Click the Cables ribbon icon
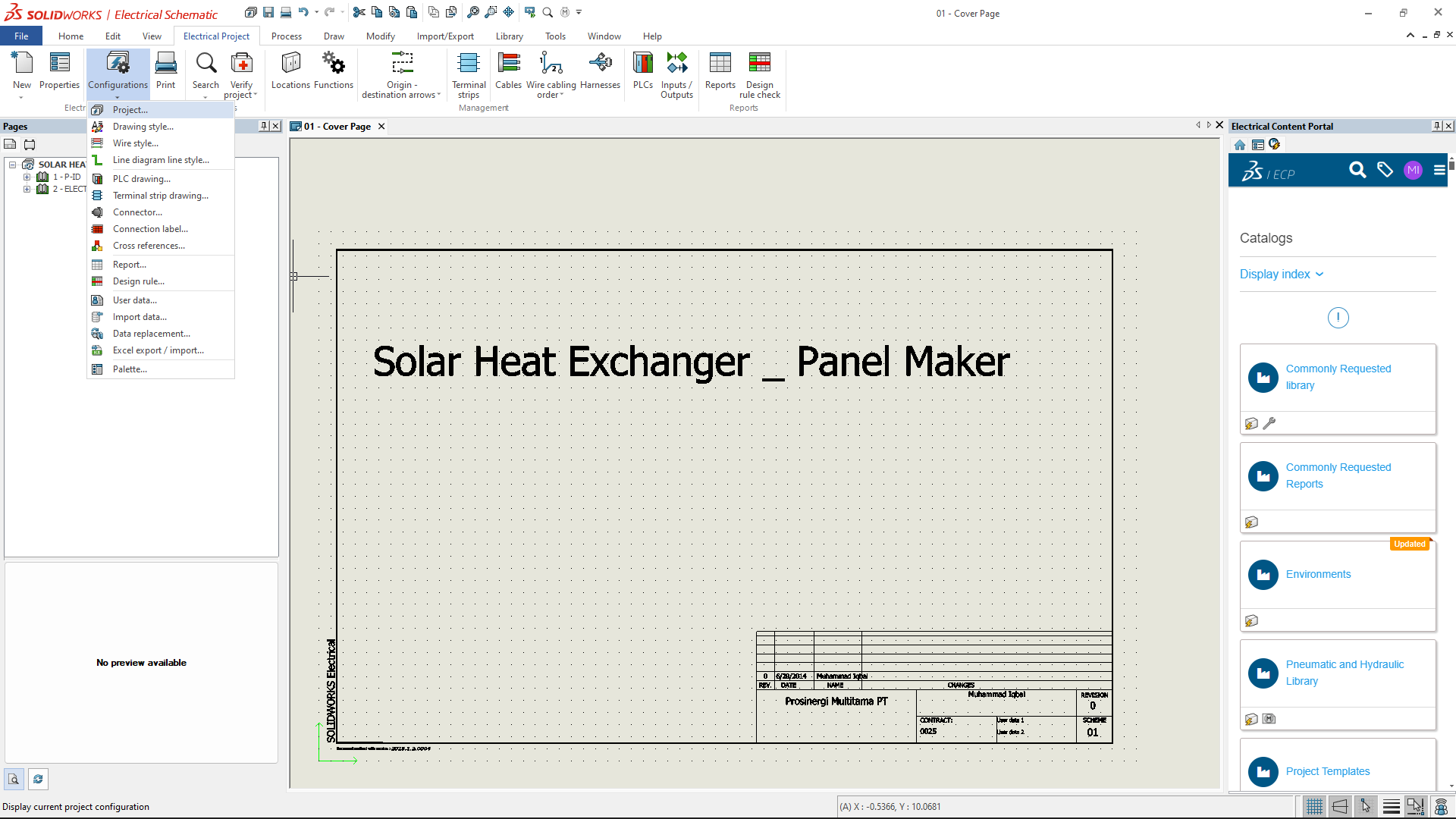The image size is (1456, 819). tap(508, 64)
